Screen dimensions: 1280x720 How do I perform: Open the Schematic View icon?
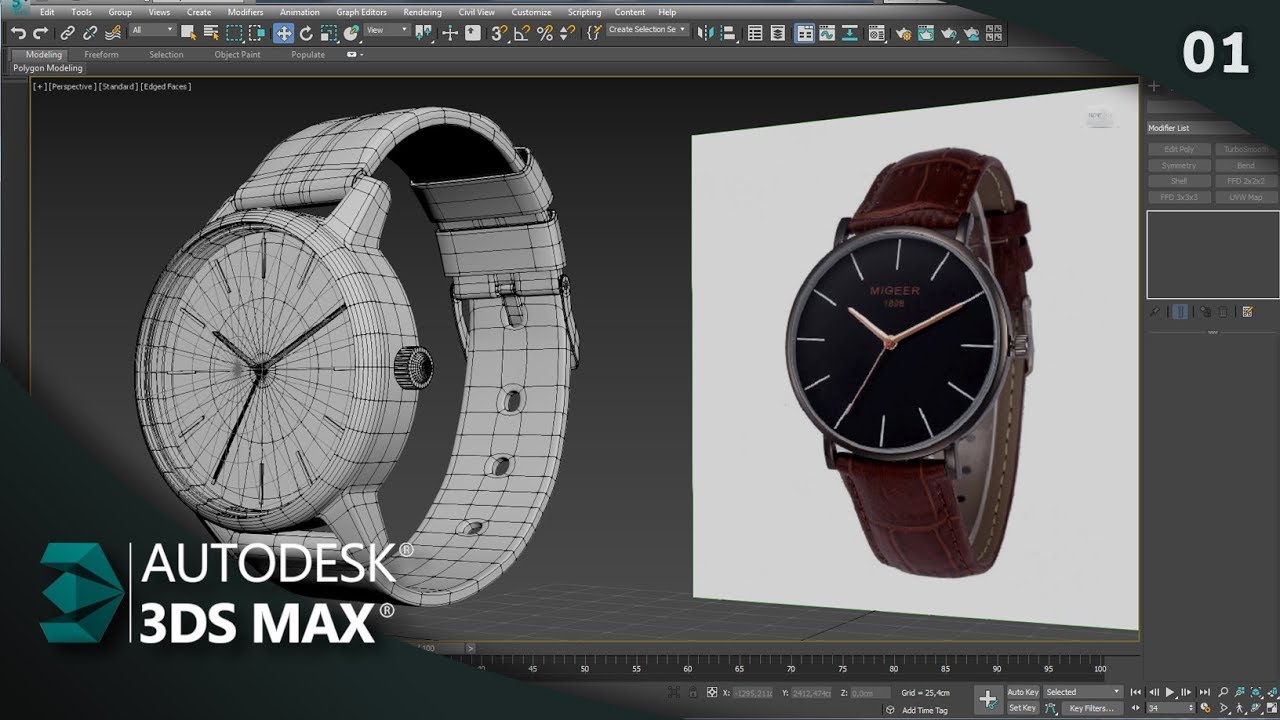tap(850, 33)
